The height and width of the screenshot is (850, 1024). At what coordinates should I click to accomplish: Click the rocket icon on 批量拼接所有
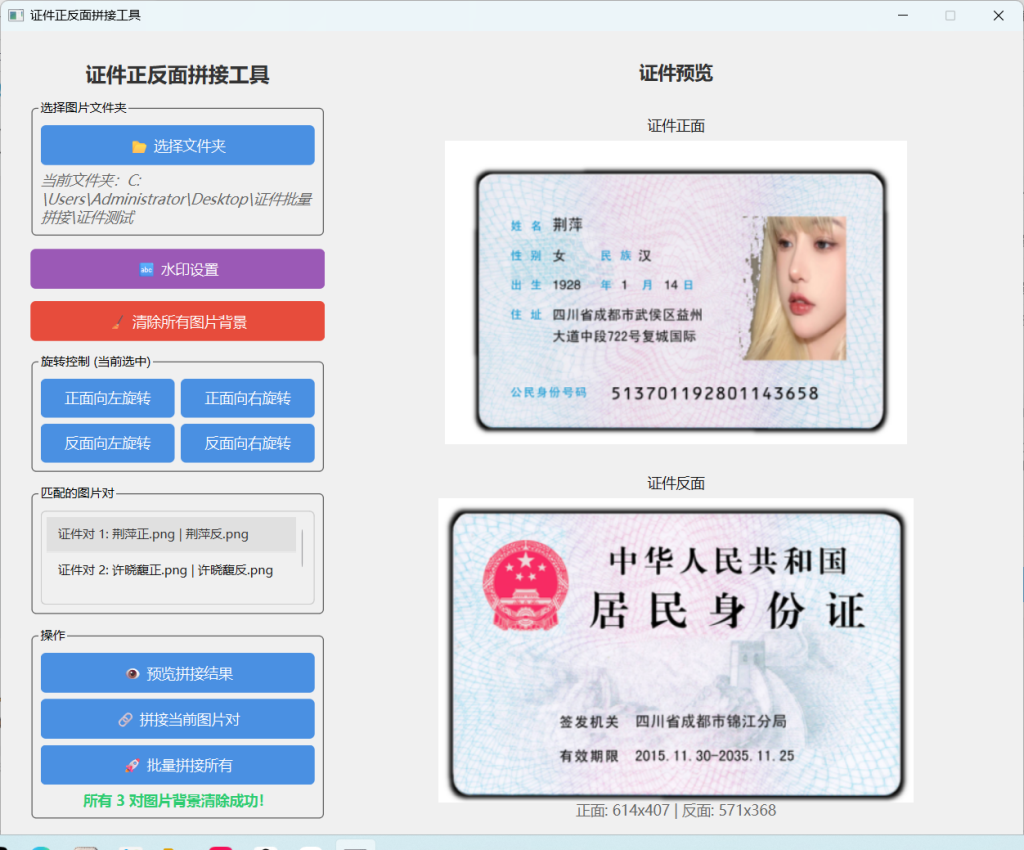[132, 766]
